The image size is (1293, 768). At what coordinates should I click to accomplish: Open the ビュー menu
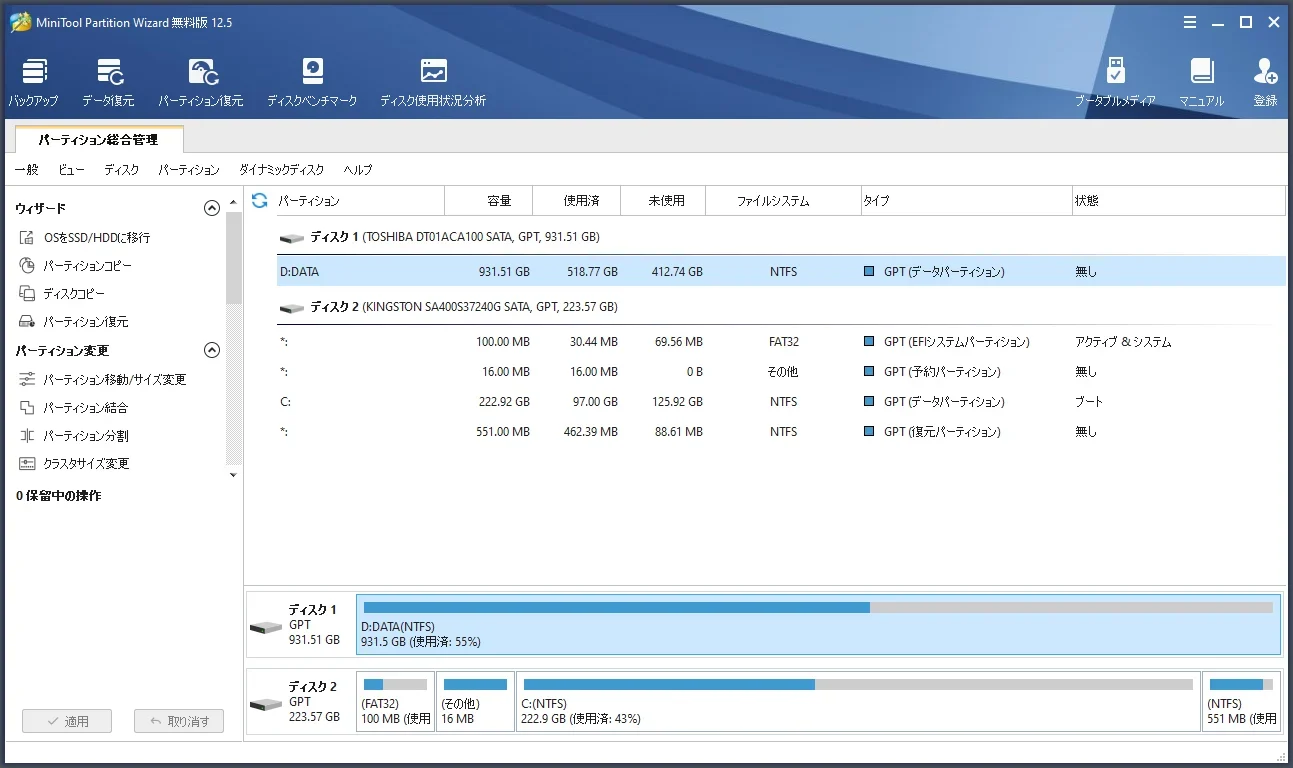(x=71, y=170)
